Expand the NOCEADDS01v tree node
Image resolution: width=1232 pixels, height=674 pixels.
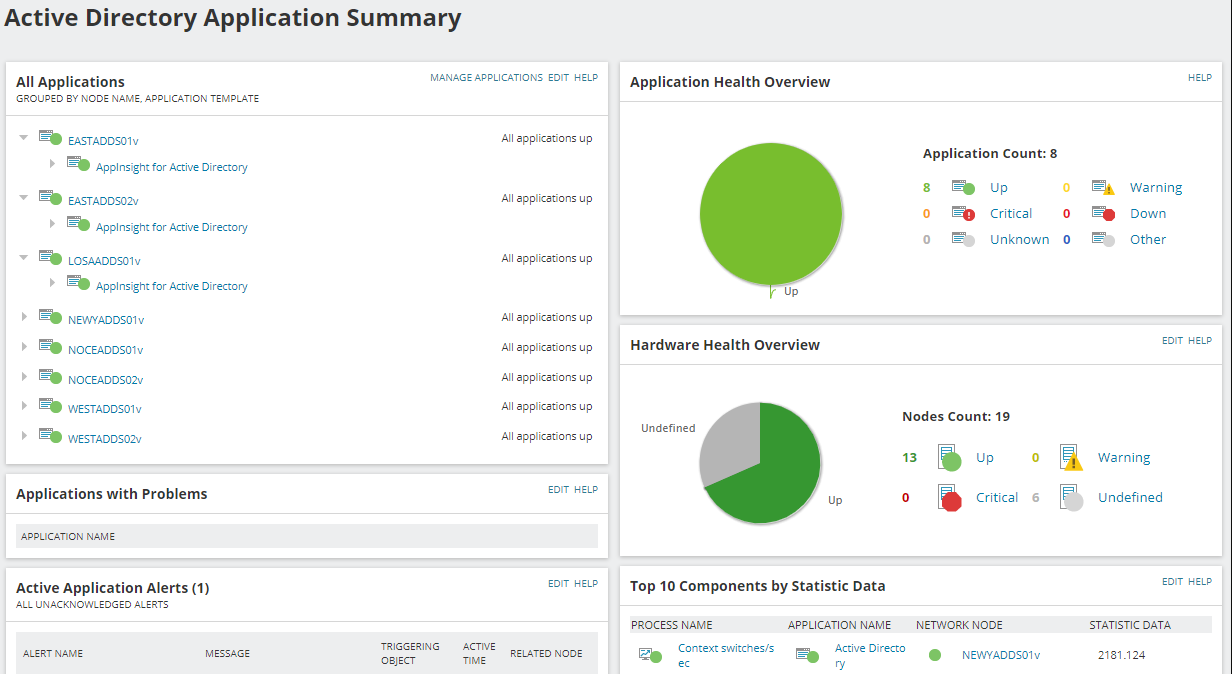pos(24,347)
